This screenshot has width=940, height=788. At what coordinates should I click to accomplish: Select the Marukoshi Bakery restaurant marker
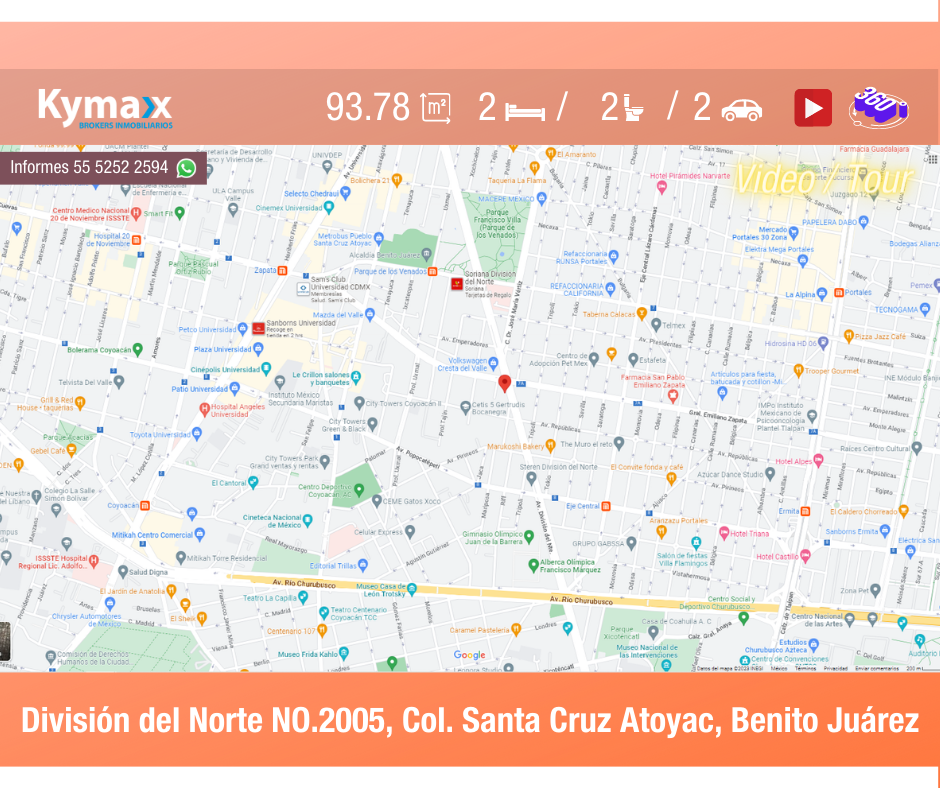tap(550, 445)
